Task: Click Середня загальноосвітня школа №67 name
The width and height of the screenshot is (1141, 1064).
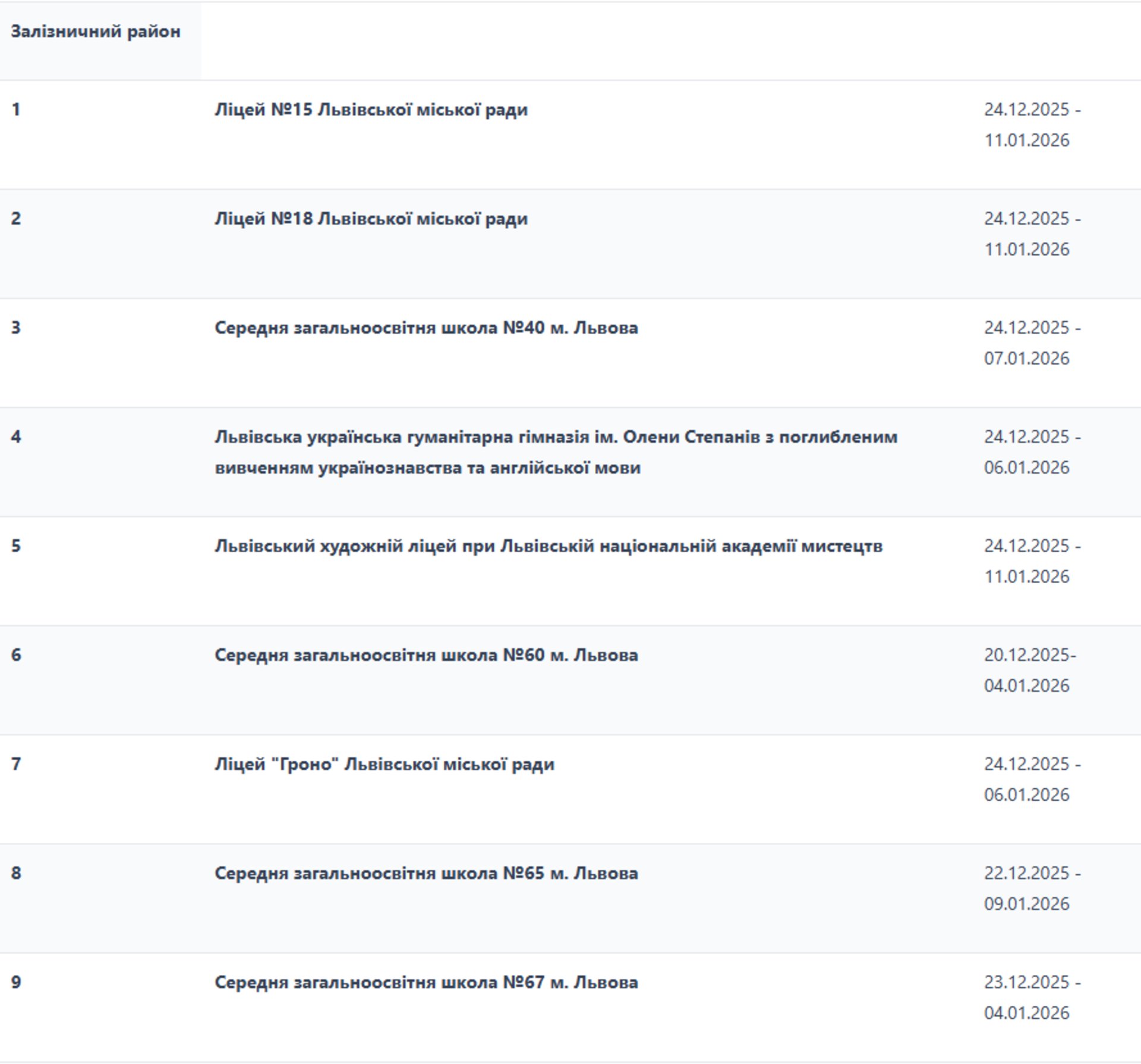Action: pos(426,983)
